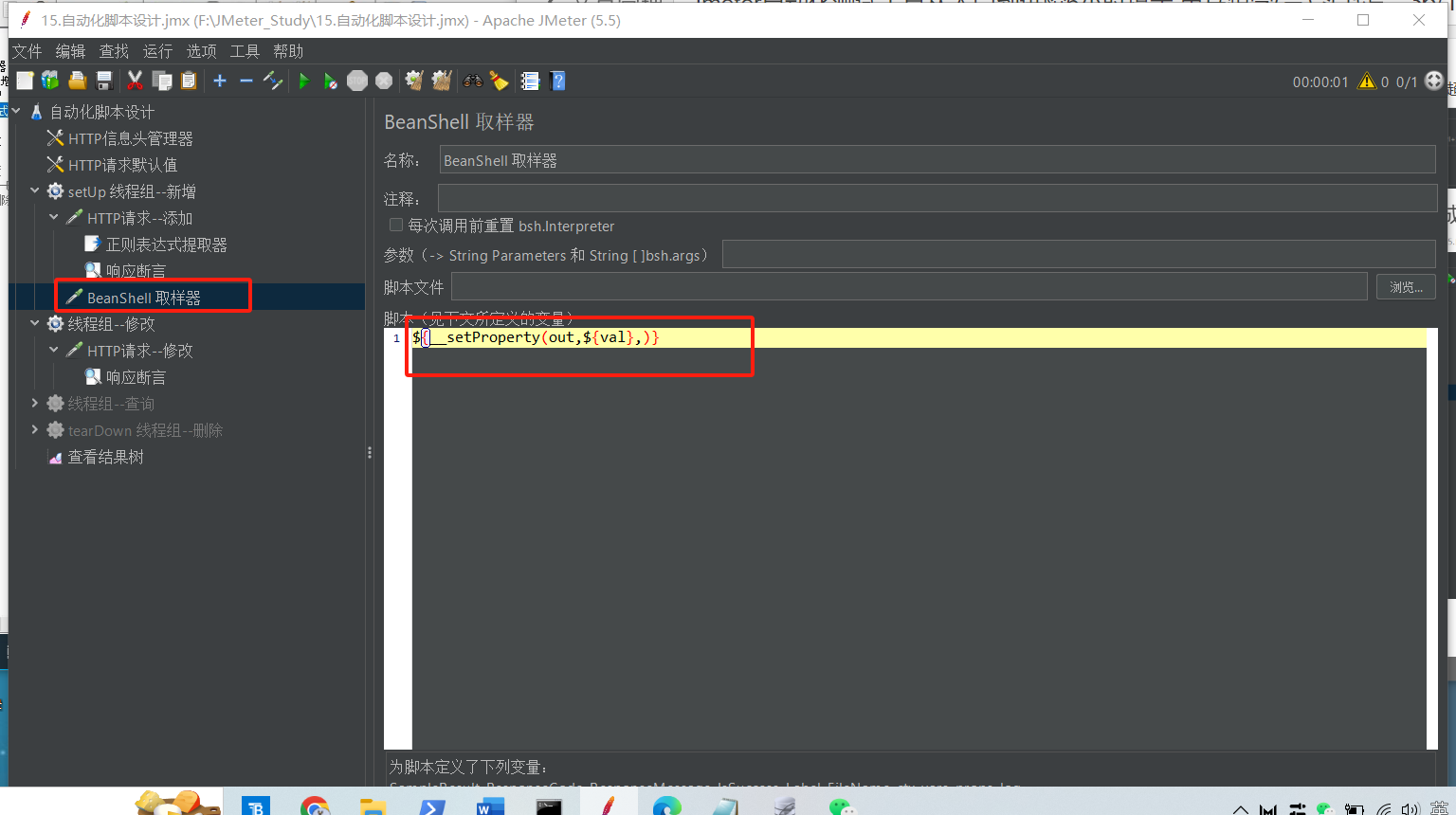Clear all results with double broom
The image size is (1456, 815).
point(442,81)
